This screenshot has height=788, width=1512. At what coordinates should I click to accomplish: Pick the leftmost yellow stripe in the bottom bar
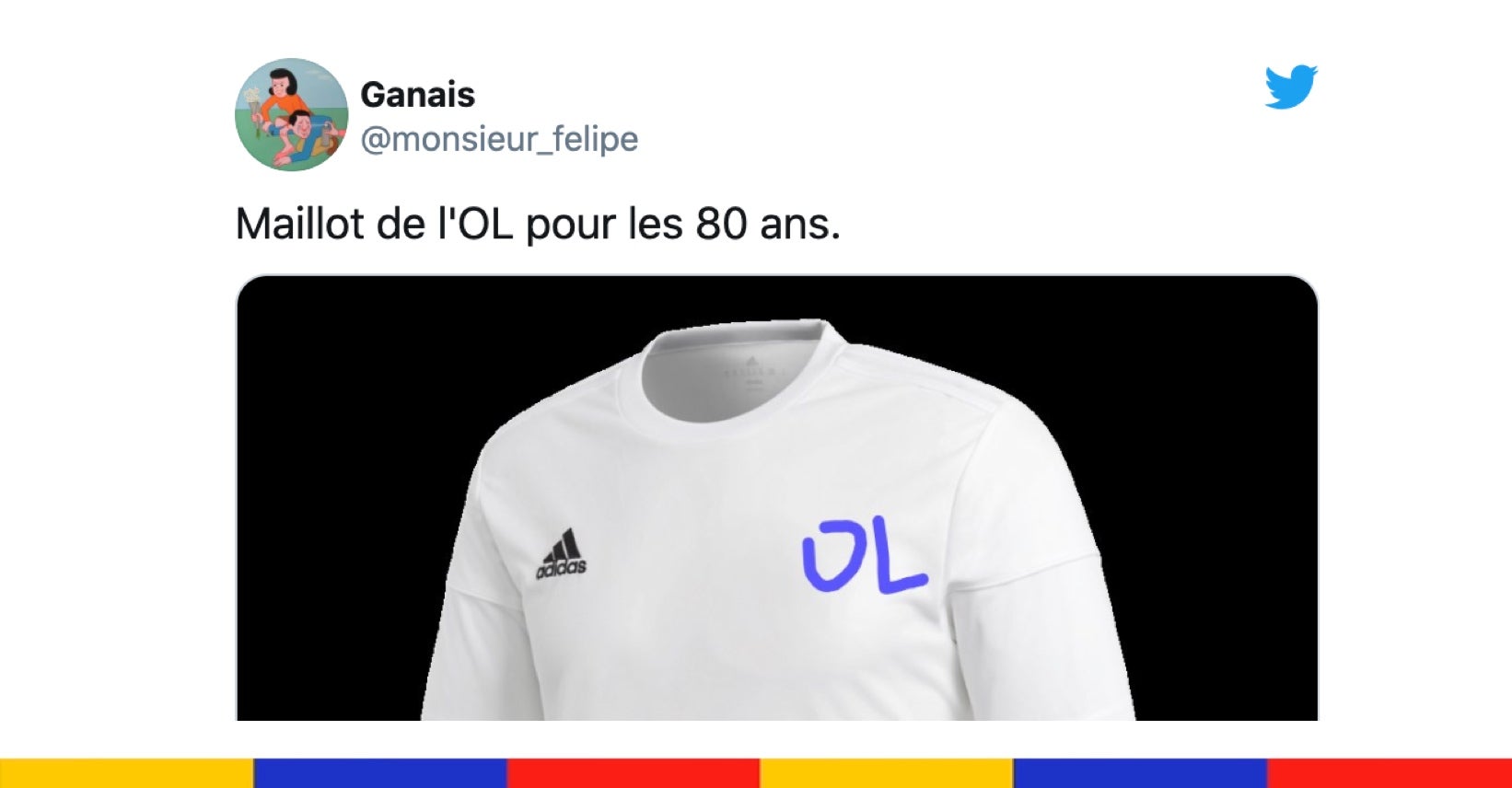pyautogui.click(x=126, y=773)
